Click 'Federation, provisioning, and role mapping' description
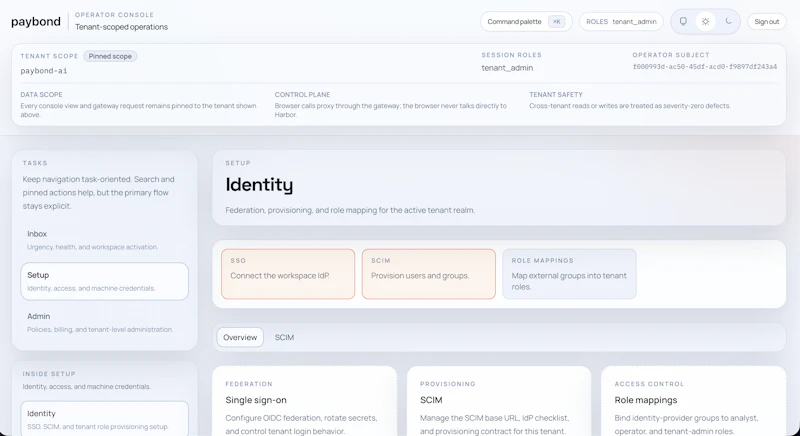800x436 pixels. [350, 210]
